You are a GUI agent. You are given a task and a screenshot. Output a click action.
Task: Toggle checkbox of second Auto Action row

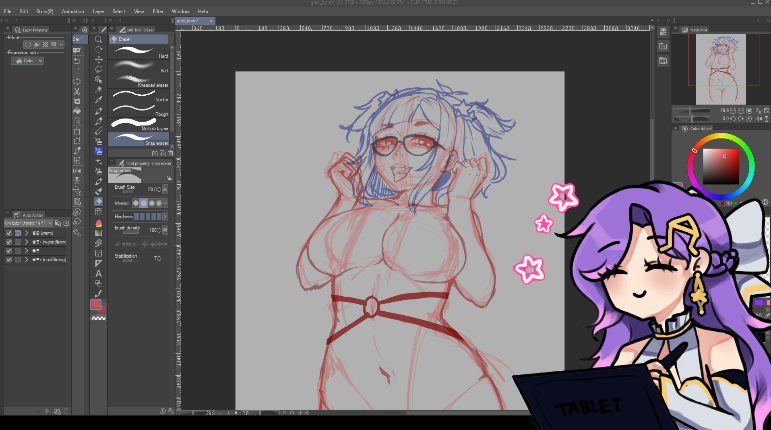(x=9, y=242)
